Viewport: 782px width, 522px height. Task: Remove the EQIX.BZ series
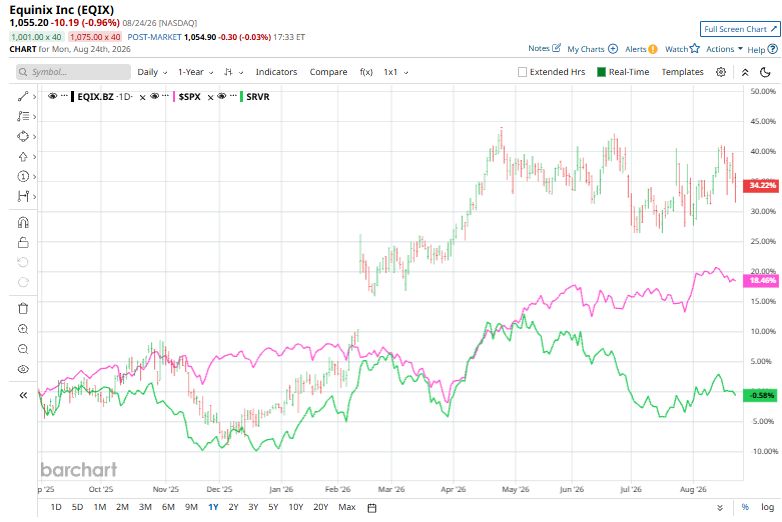coord(142,97)
